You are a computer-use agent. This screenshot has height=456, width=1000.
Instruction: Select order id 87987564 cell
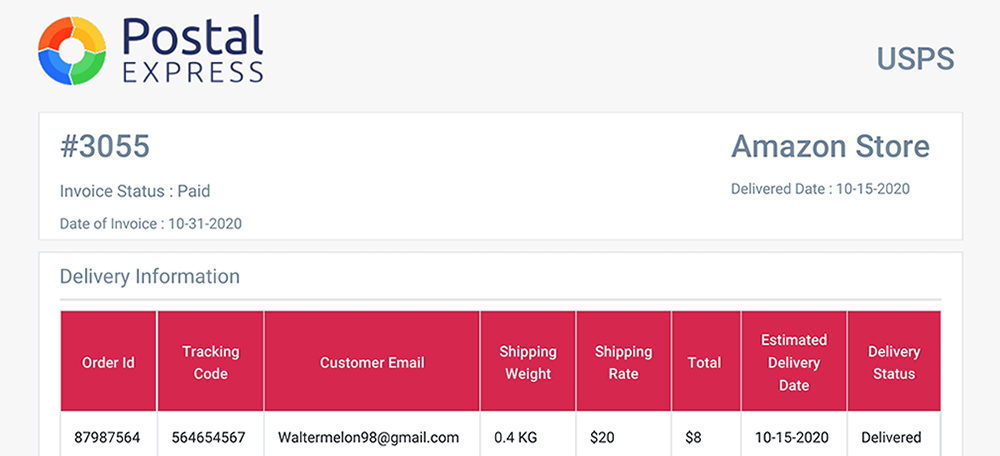point(108,438)
